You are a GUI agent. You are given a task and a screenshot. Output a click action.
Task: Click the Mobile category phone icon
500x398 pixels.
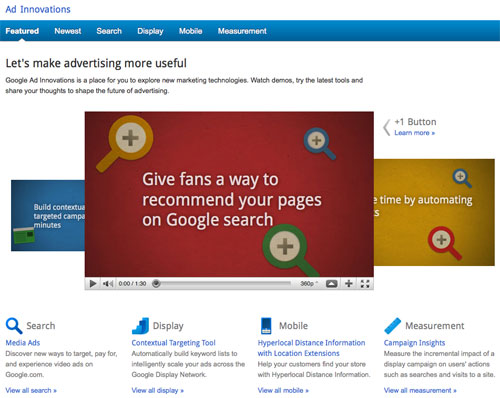266,326
